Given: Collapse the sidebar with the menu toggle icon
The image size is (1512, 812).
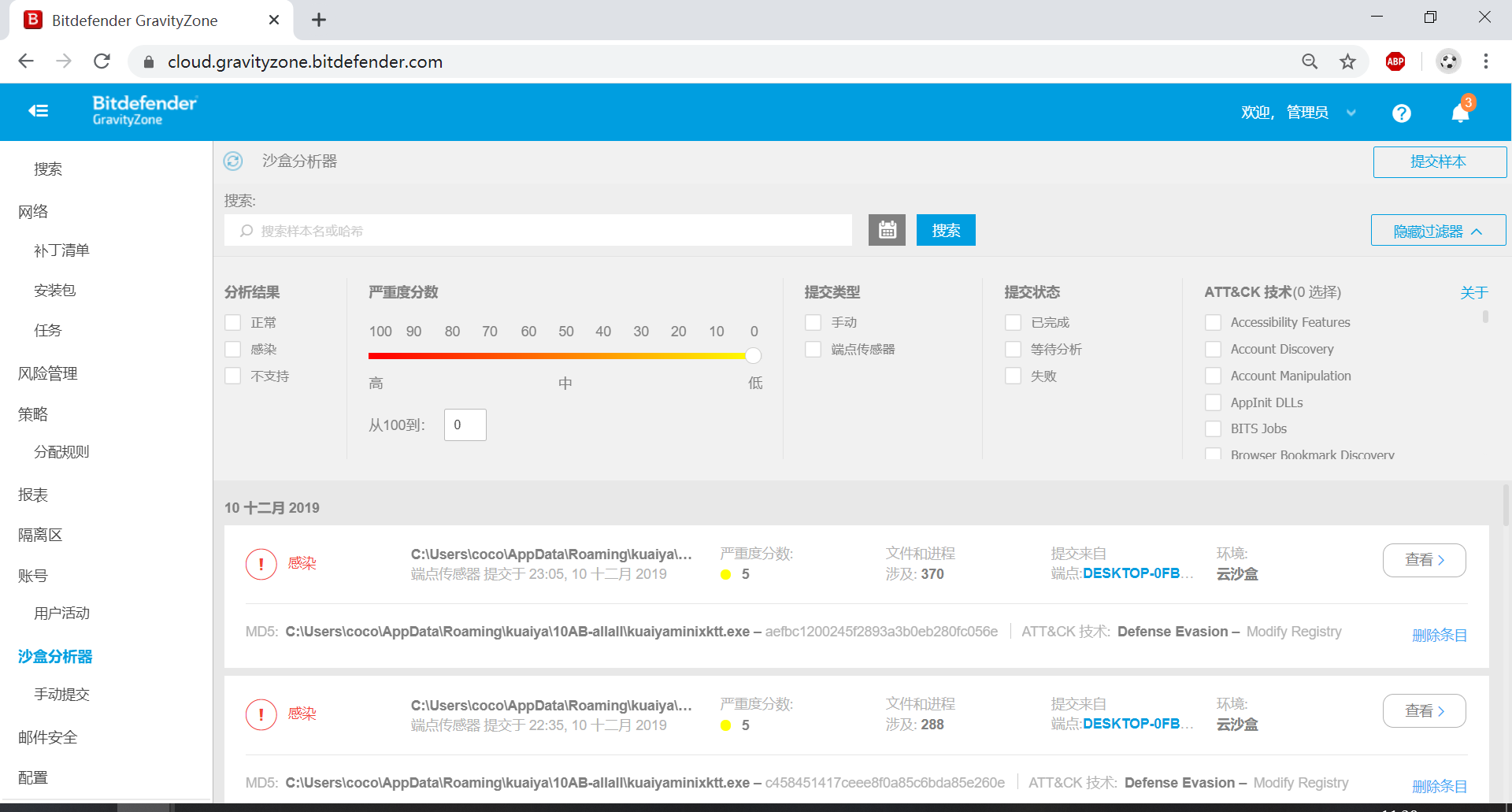Looking at the screenshot, I should (39, 111).
